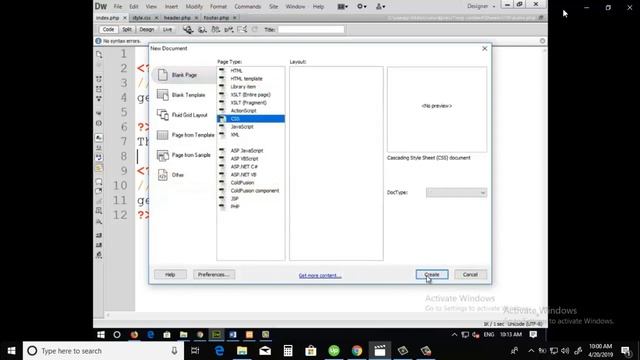The width and height of the screenshot is (640, 360).
Task: Switch to footer.php tab
Action: tap(216, 18)
